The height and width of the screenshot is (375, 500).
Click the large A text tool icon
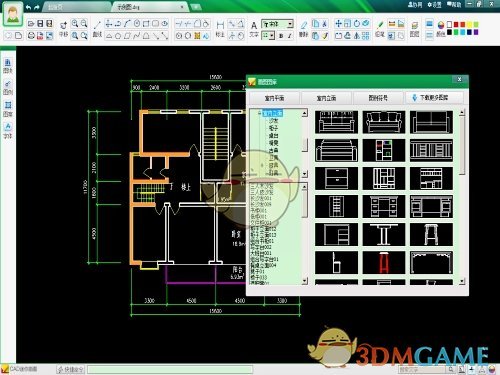click(254, 25)
